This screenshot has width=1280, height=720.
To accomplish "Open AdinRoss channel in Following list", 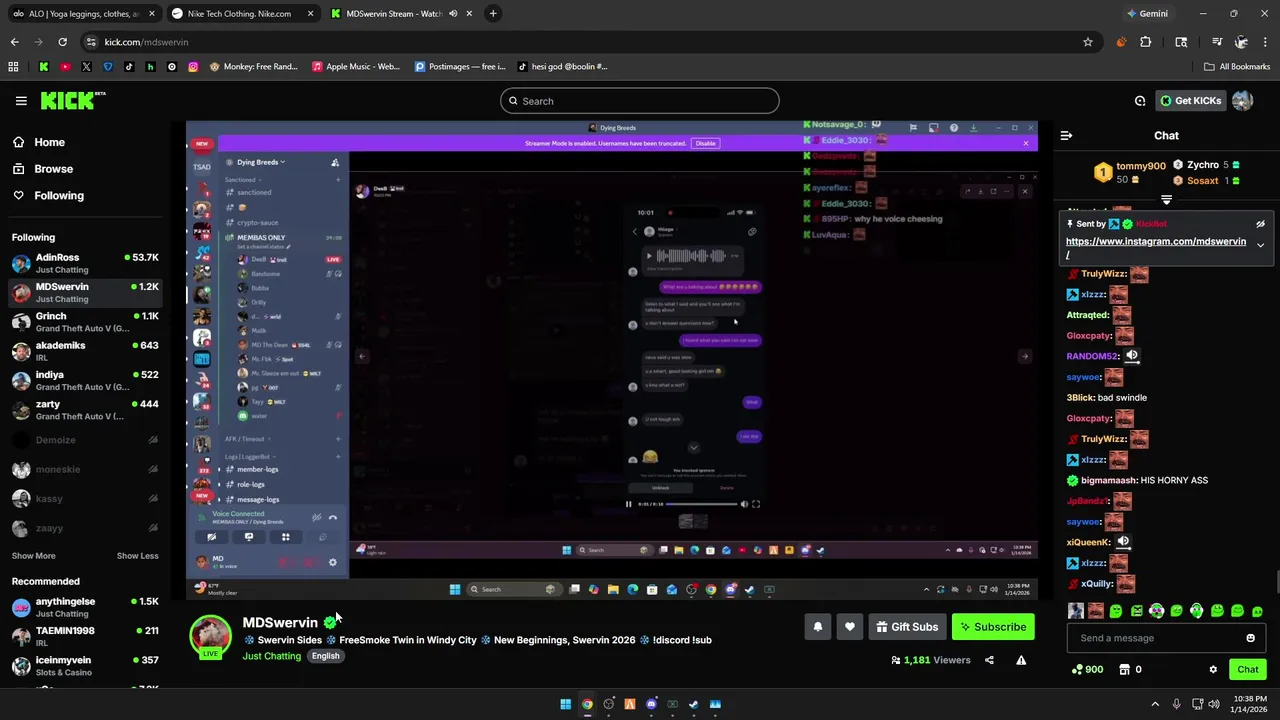I will tap(85, 263).
